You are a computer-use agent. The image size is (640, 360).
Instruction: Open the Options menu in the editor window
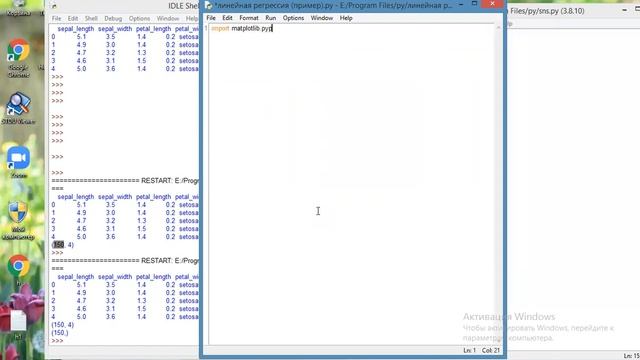pyautogui.click(x=293, y=18)
